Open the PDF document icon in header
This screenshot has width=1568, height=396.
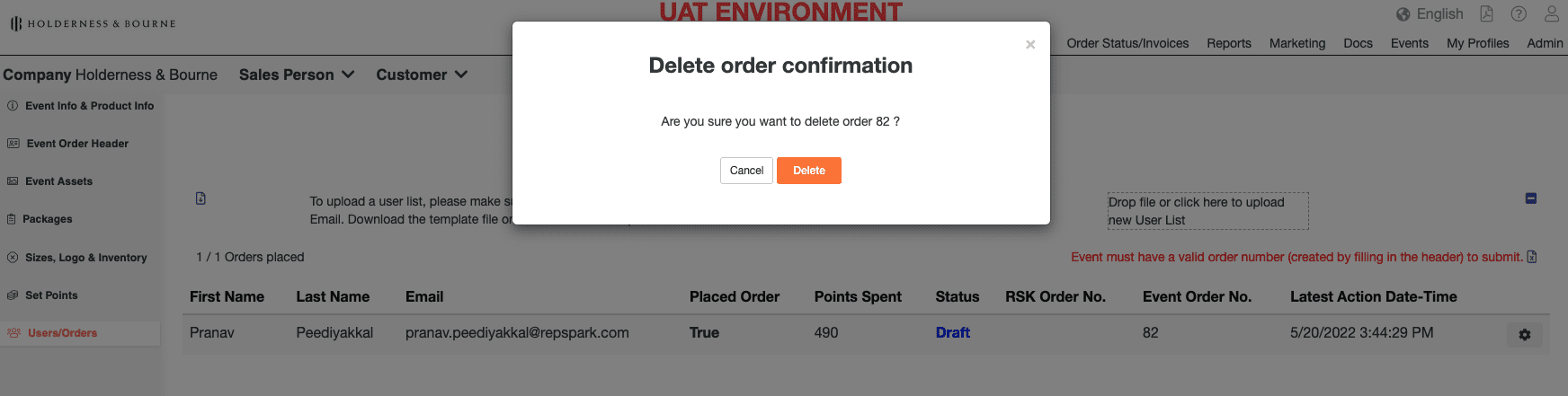tap(1486, 13)
